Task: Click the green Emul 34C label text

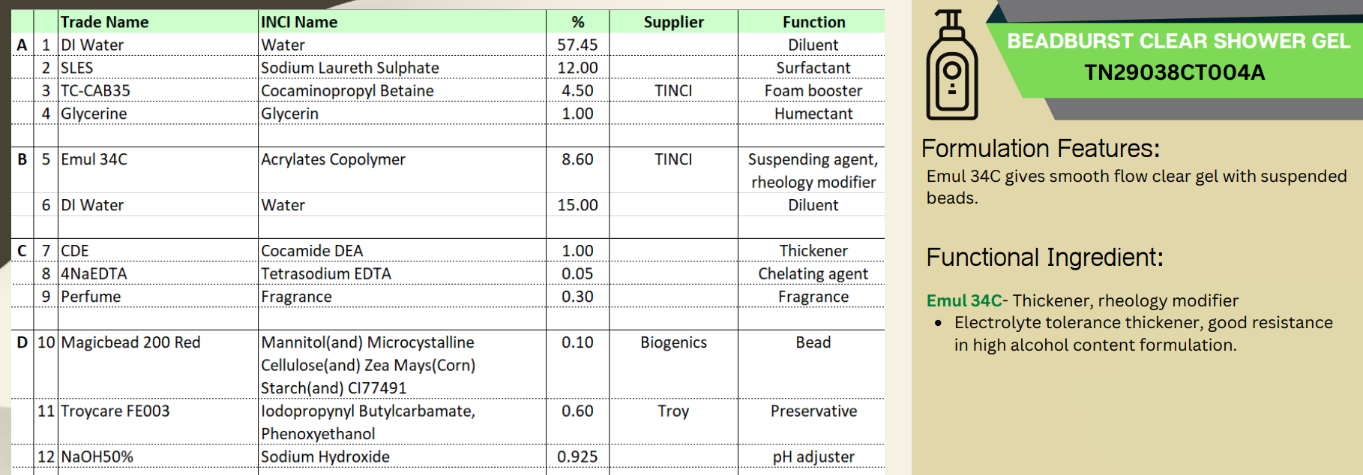Action: [x=964, y=301]
